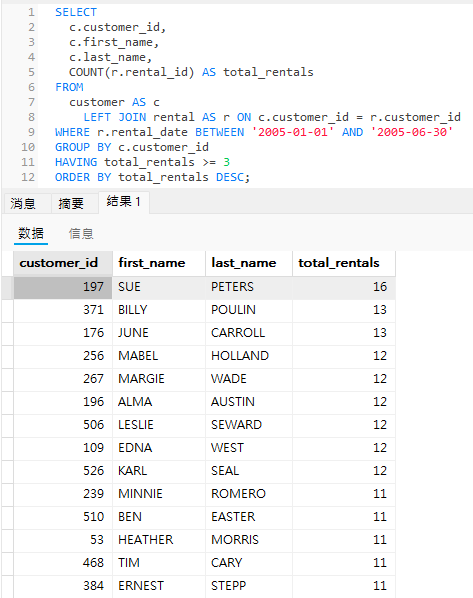
Task: Click the '2005-06-30' date string
Action: 412,132
